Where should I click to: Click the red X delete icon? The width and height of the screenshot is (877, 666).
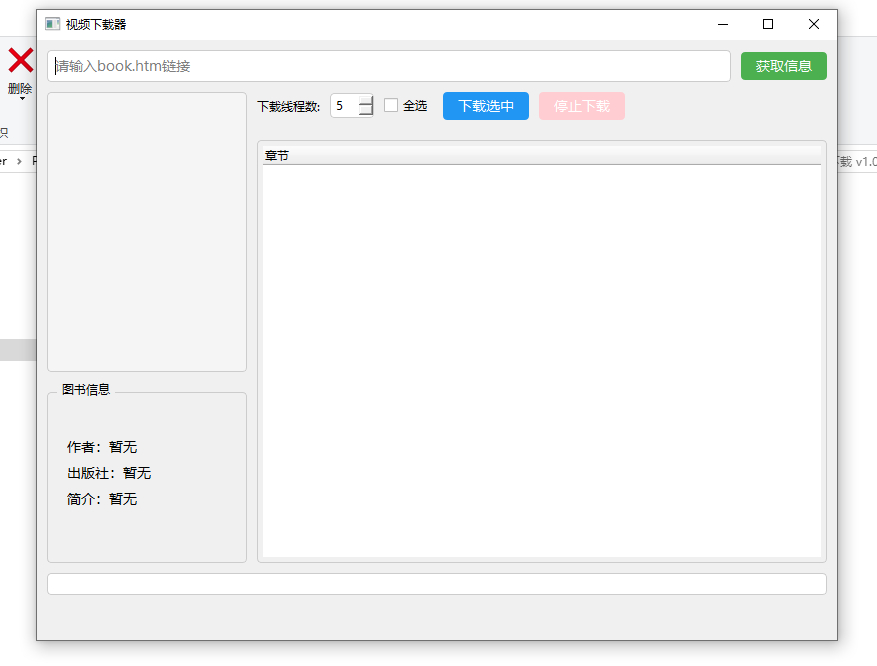21,60
